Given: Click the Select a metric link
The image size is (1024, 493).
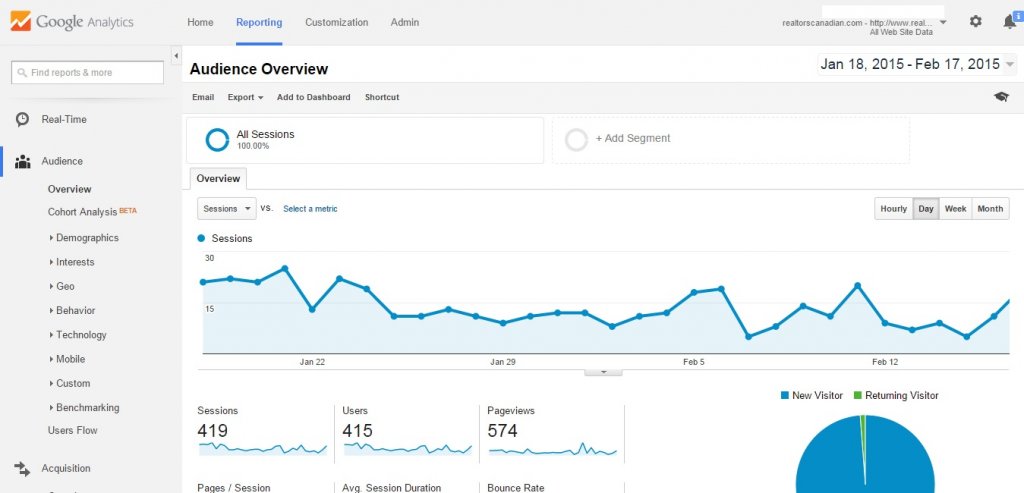Looking at the screenshot, I should [x=310, y=209].
